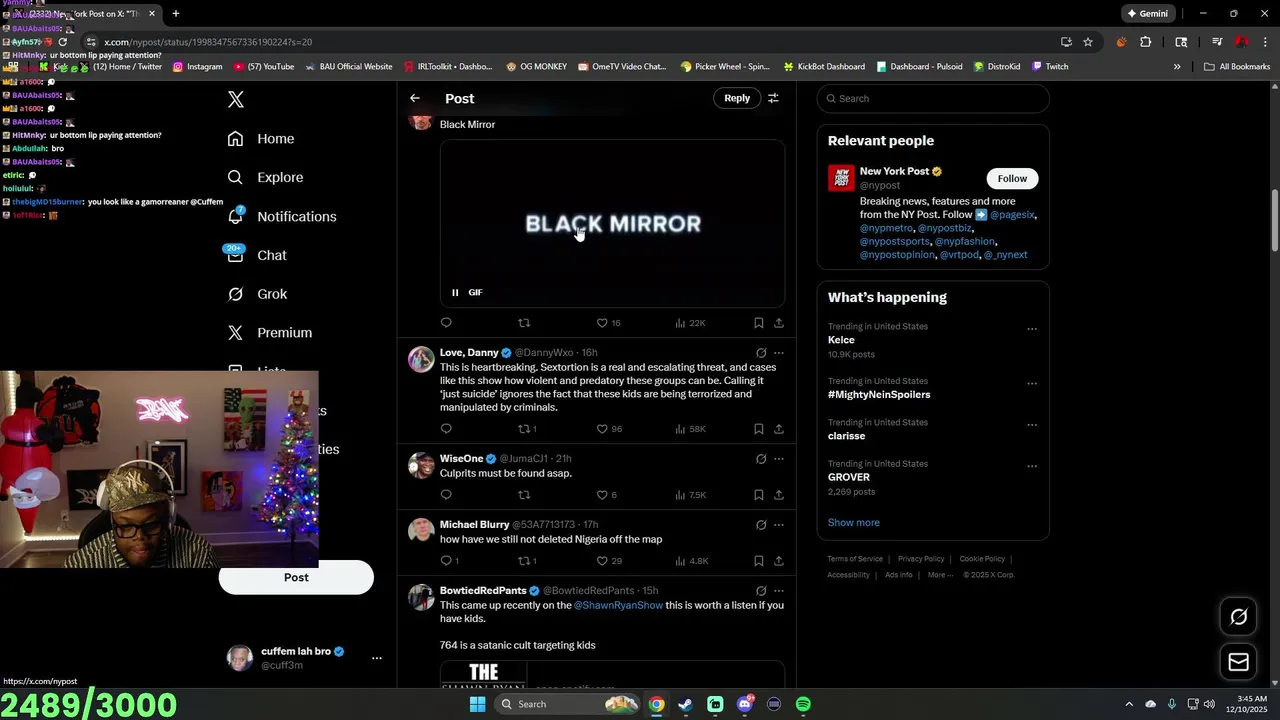Image resolution: width=1280 pixels, height=720 pixels.
Task: Open Explore in X sidebar
Action: coord(265,178)
